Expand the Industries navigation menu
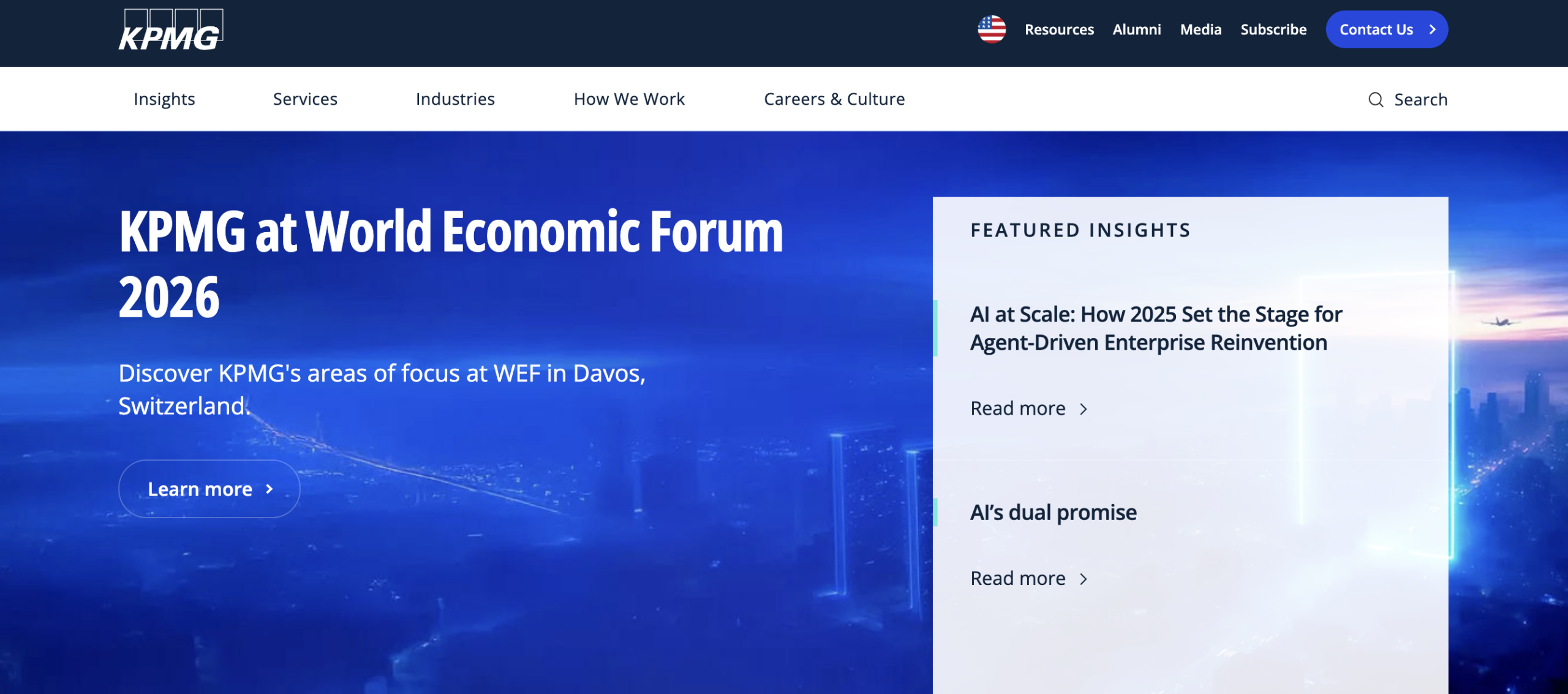This screenshot has width=1568, height=694. (455, 99)
